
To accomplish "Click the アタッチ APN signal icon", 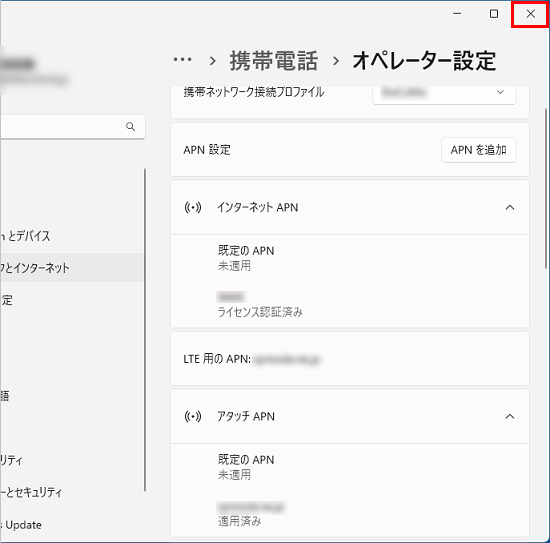I will coord(193,416).
